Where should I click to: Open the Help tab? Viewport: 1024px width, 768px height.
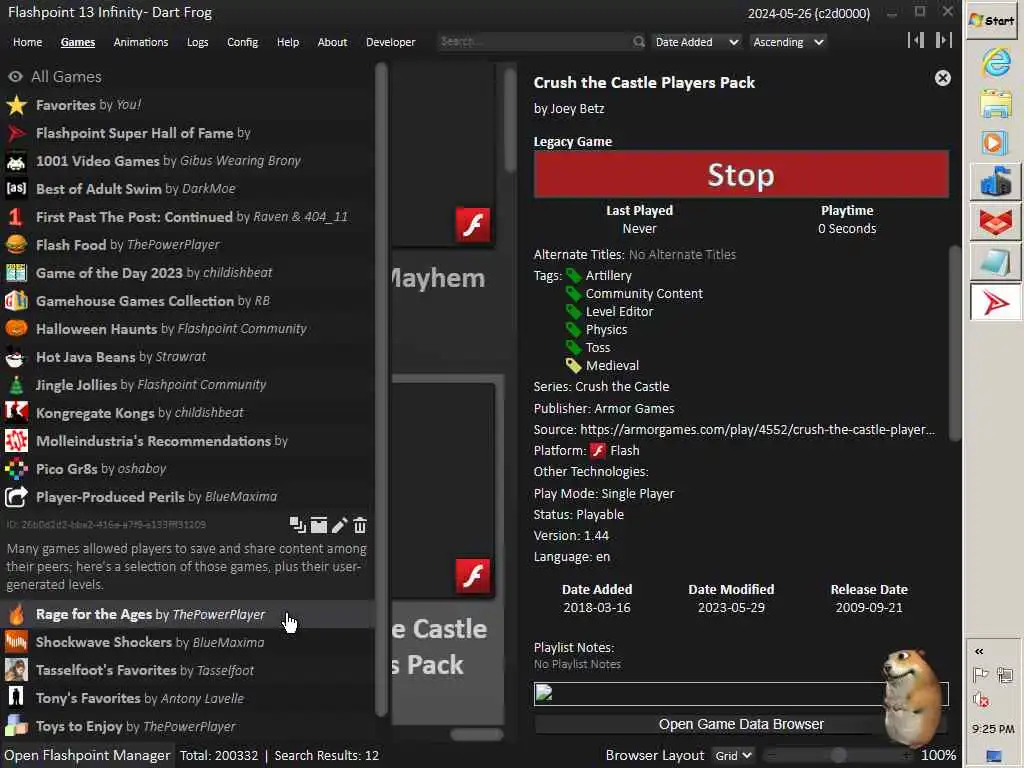pyautogui.click(x=287, y=42)
